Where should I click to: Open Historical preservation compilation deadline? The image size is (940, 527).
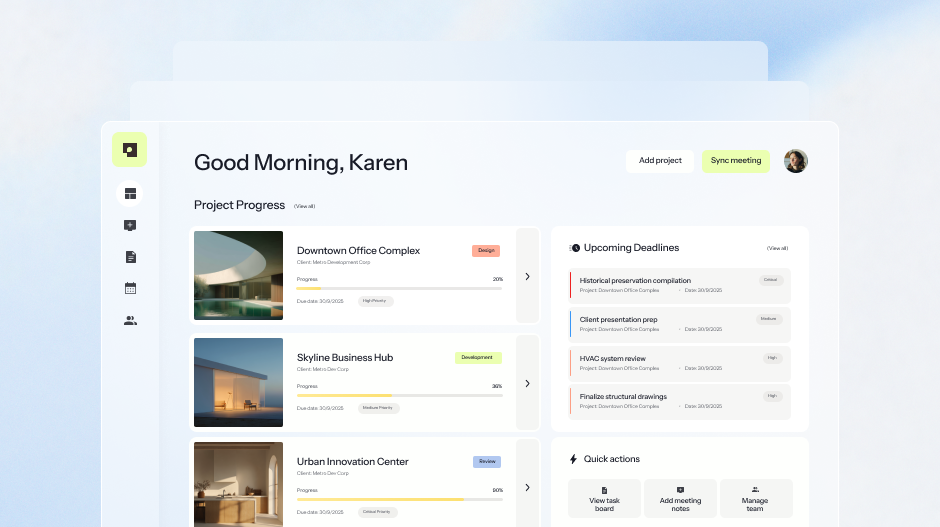tap(680, 286)
